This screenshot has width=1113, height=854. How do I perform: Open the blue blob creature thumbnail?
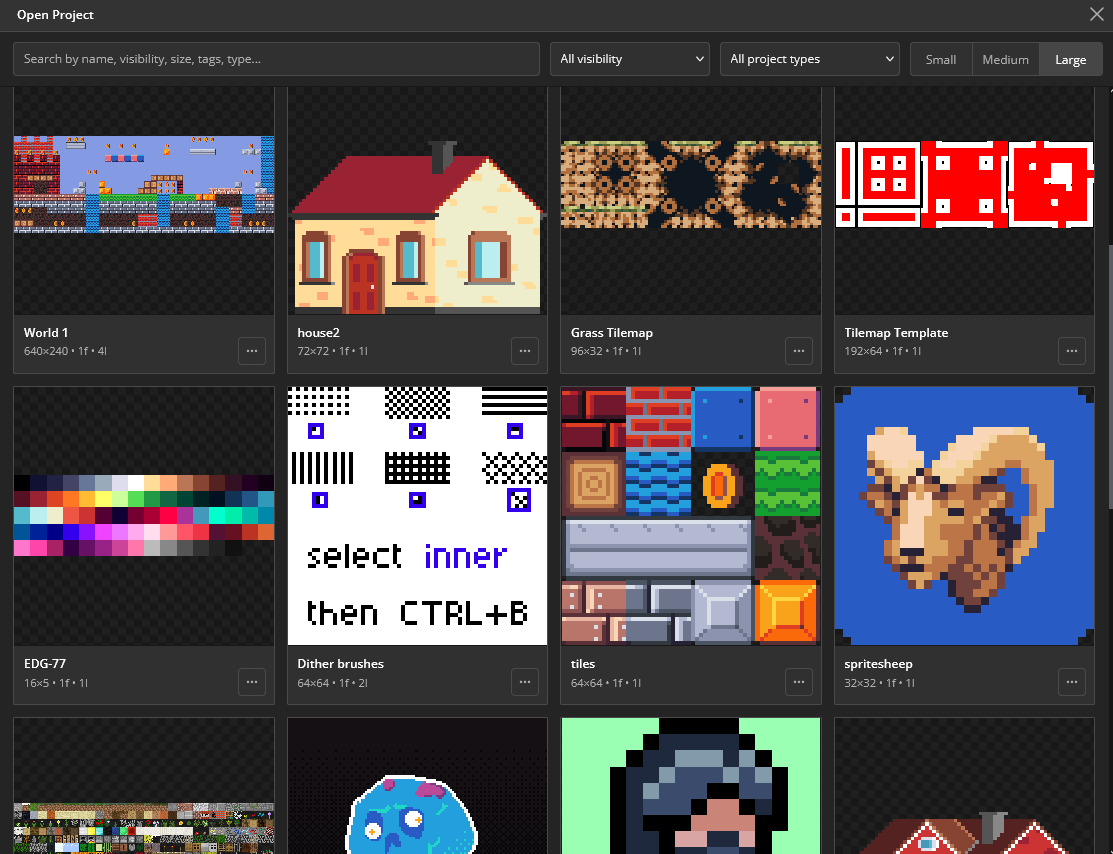click(417, 786)
